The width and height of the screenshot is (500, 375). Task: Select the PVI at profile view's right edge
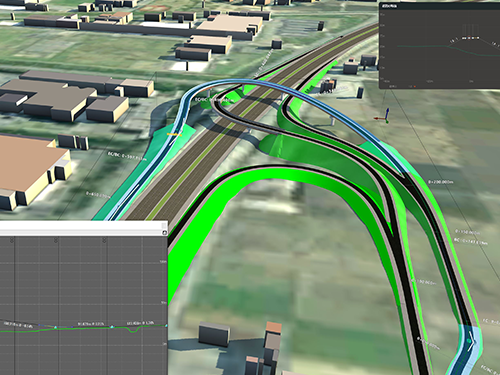click(166, 325)
